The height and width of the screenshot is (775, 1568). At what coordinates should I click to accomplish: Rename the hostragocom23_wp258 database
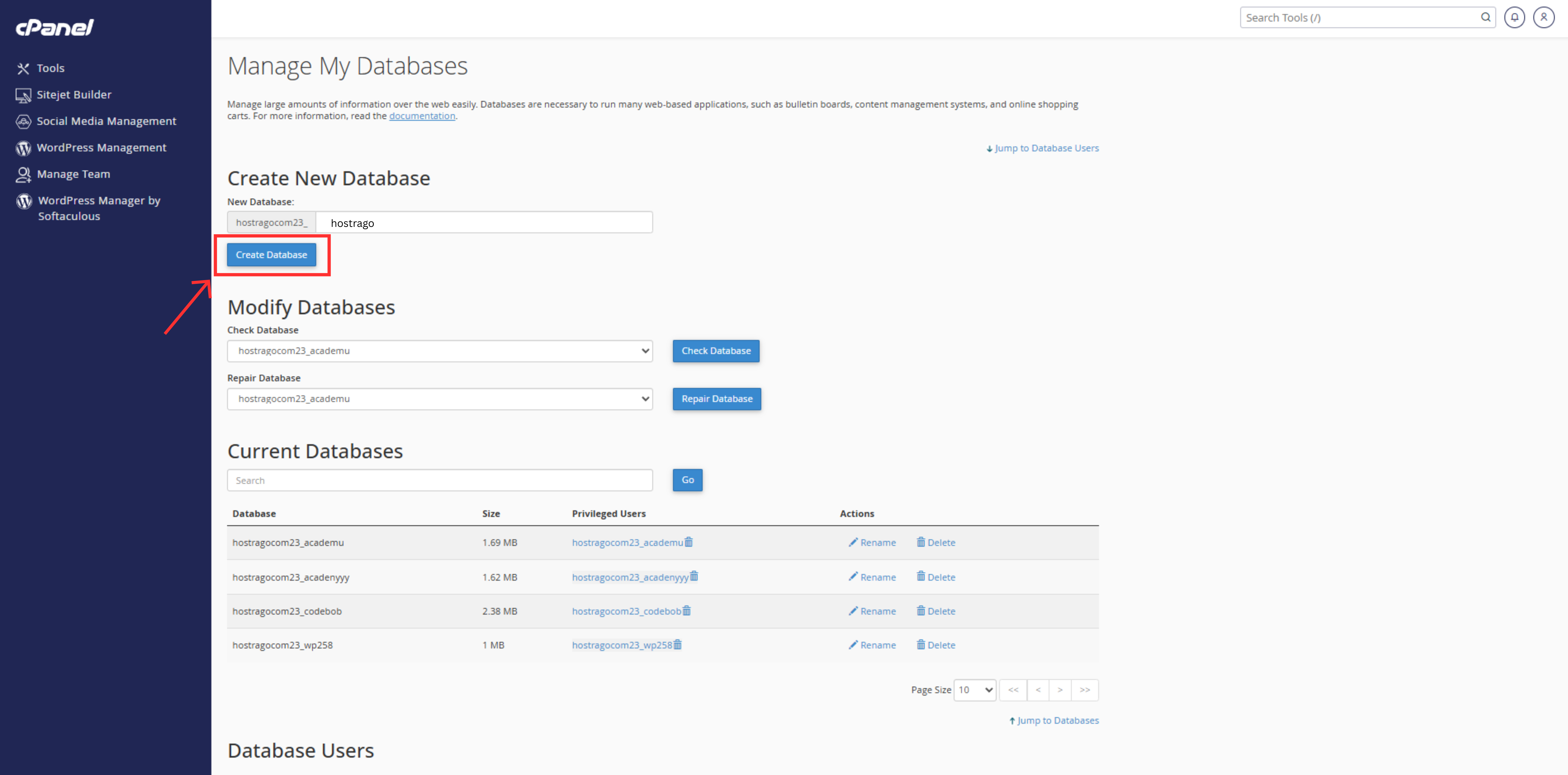pos(872,645)
